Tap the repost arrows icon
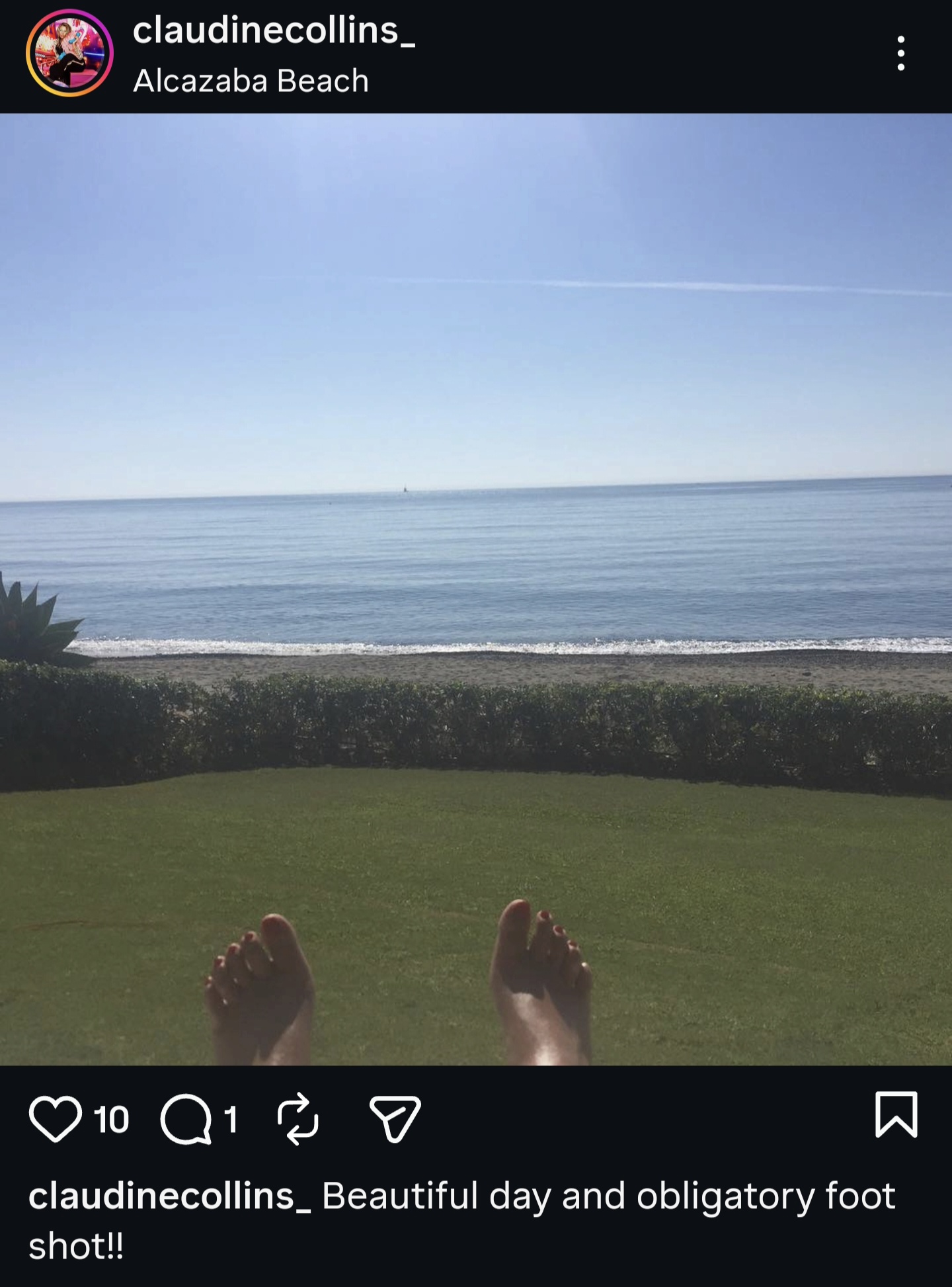 pos(297,1118)
